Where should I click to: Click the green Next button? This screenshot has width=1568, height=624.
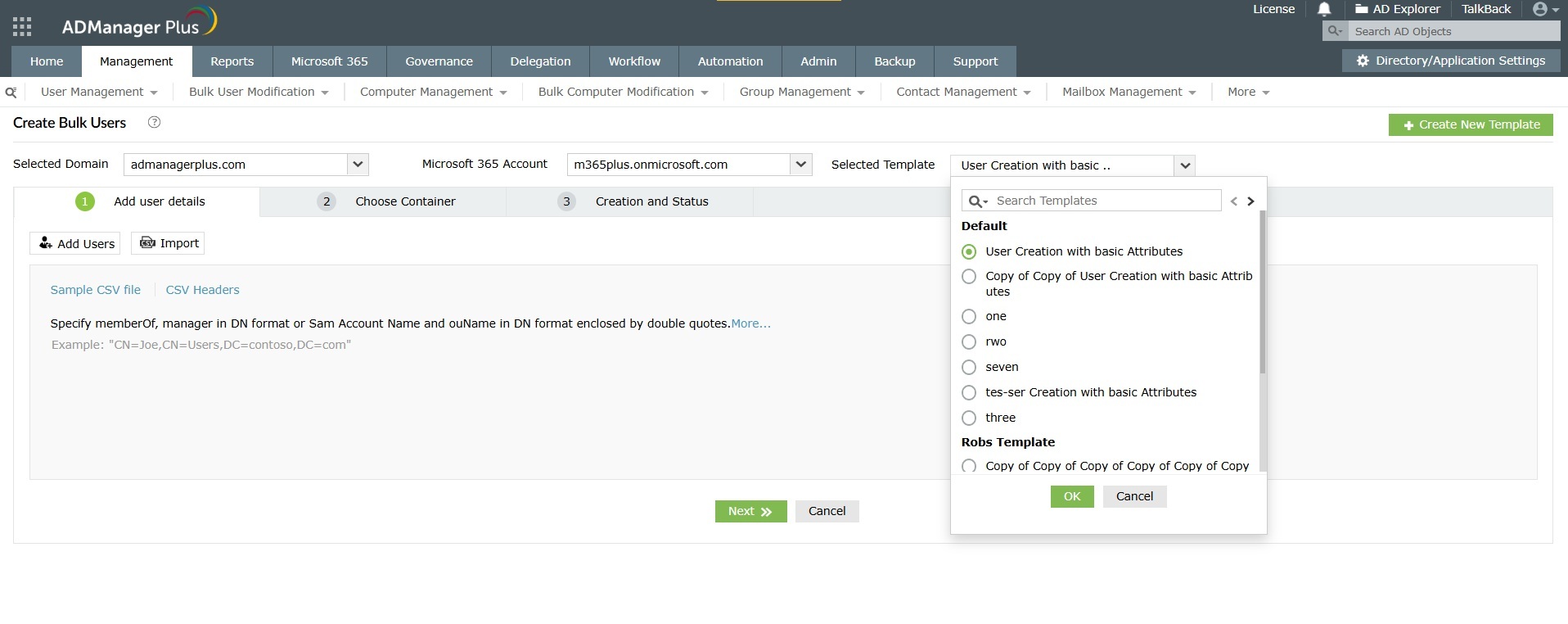click(750, 511)
